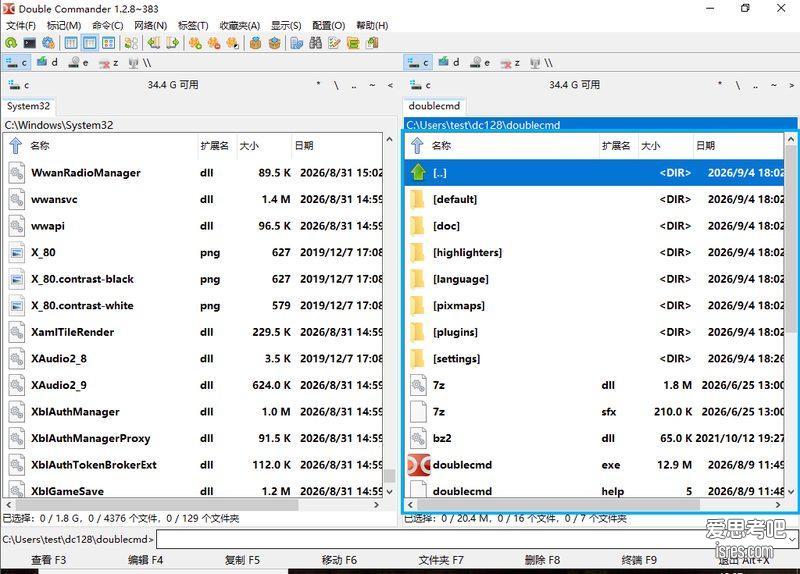Switch to brief view mode icon
The image size is (800, 574).
pos(71,43)
